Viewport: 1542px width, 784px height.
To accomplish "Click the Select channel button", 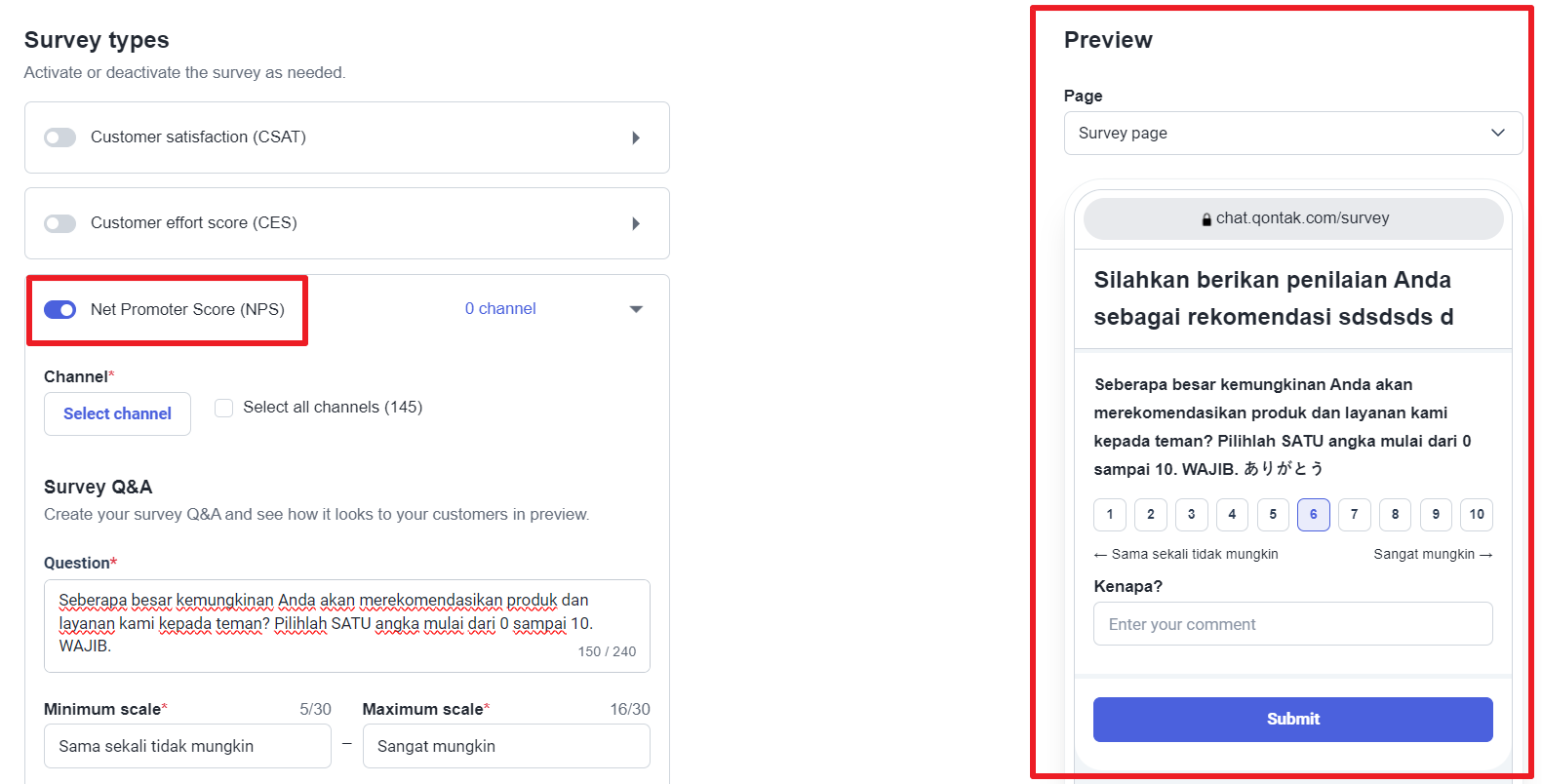I will click(117, 413).
